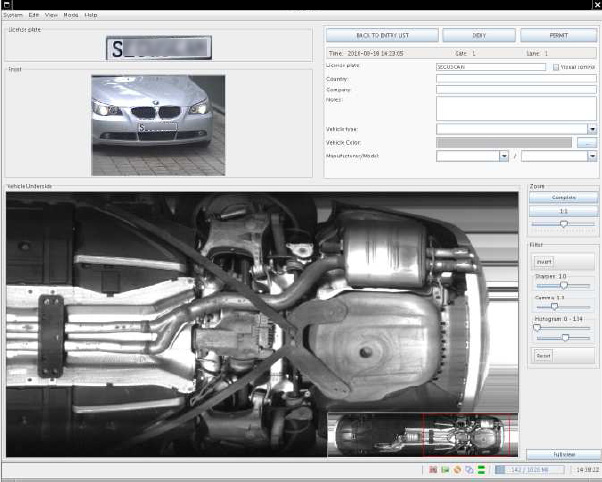Click the red status icon in the status bar

(x=433, y=469)
